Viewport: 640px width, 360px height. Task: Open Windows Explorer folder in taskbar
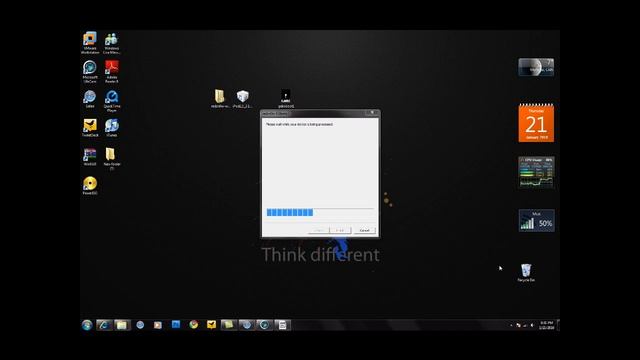[x=122, y=325]
